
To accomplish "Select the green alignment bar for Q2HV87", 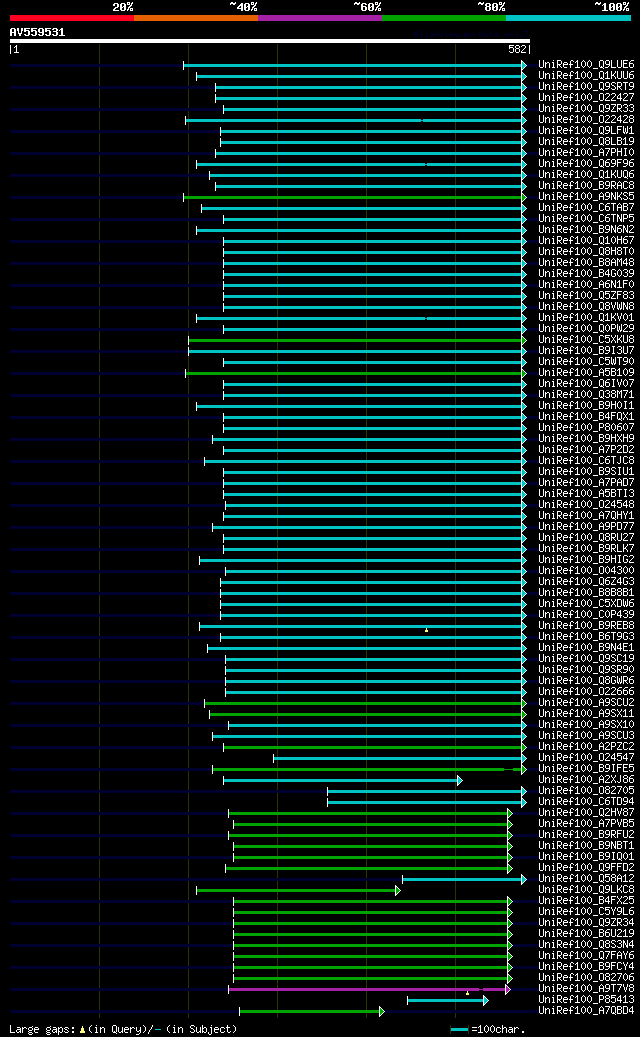I will (368, 813).
